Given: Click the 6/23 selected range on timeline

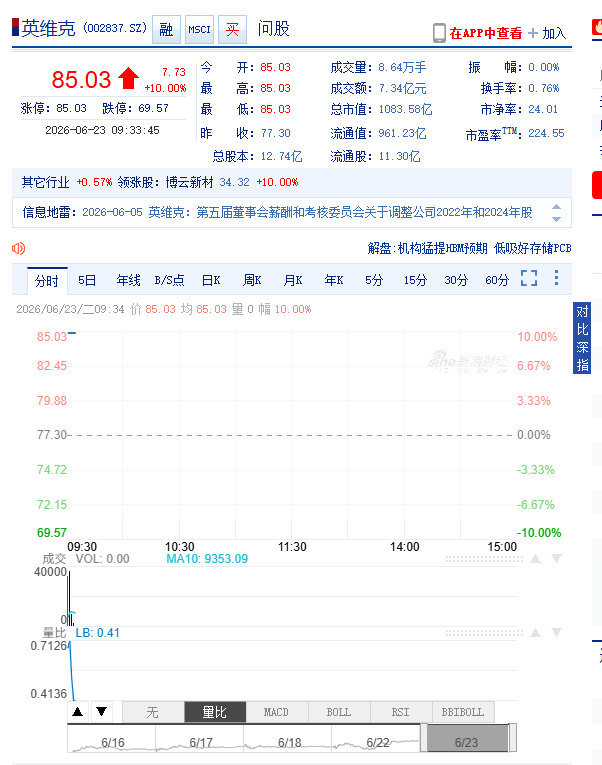Looking at the screenshot, I should pyautogui.click(x=467, y=739).
